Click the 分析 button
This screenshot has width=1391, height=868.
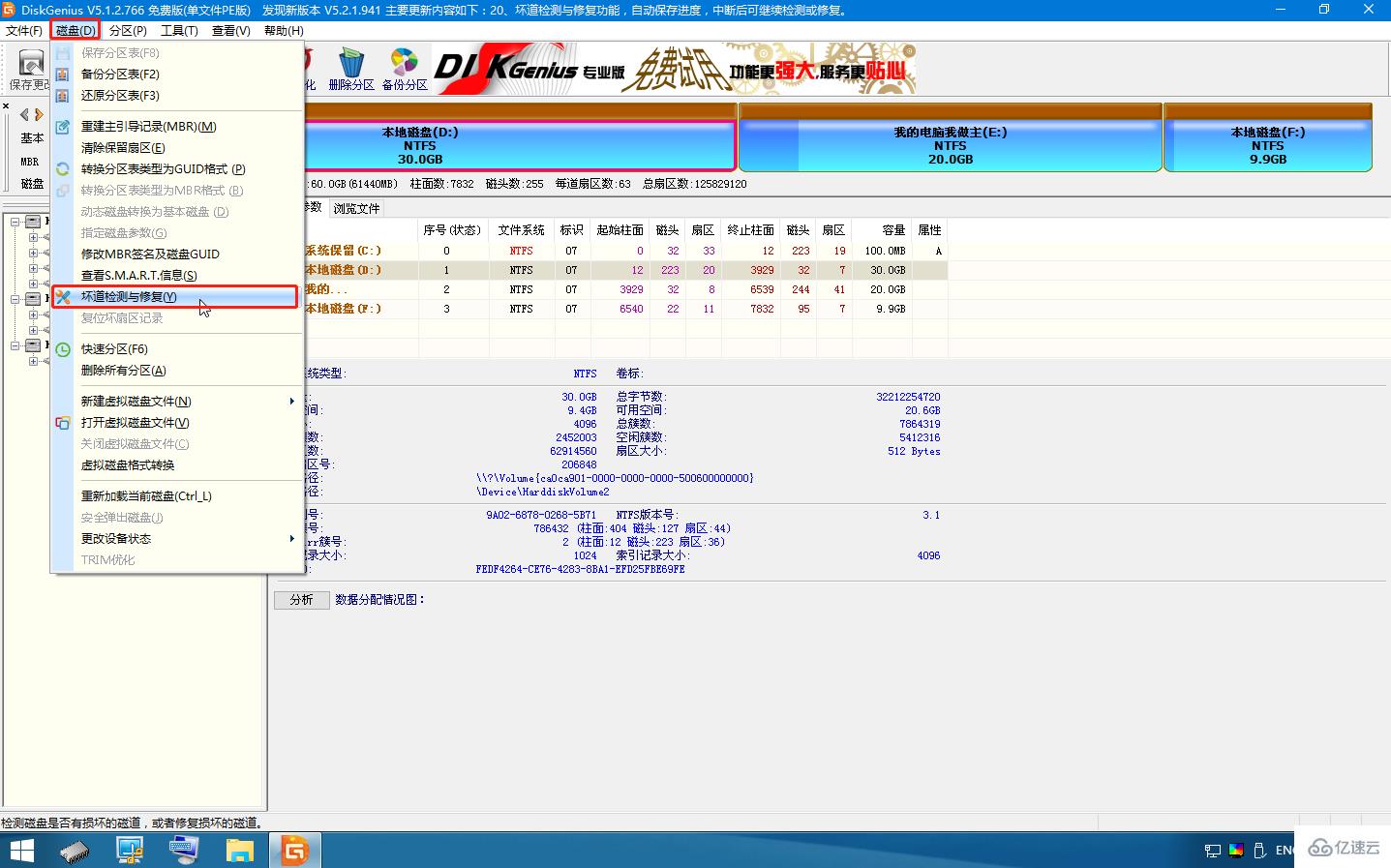point(302,599)
